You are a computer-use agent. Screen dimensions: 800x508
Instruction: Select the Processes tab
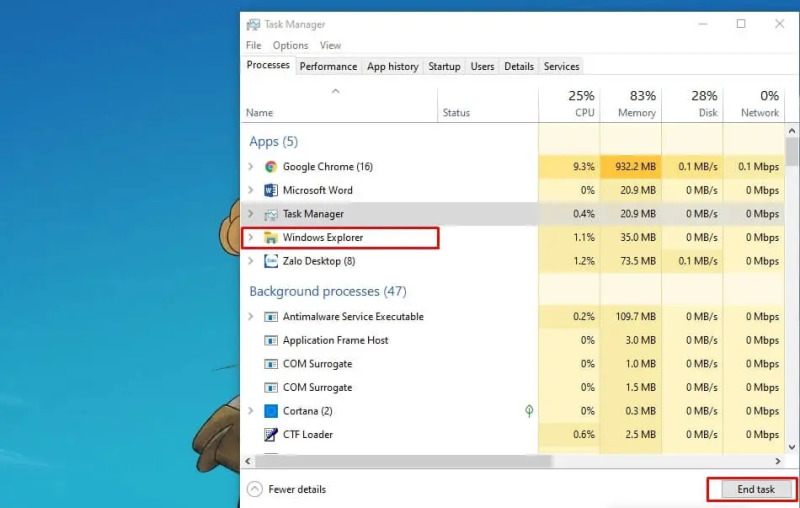coord(268,65)
